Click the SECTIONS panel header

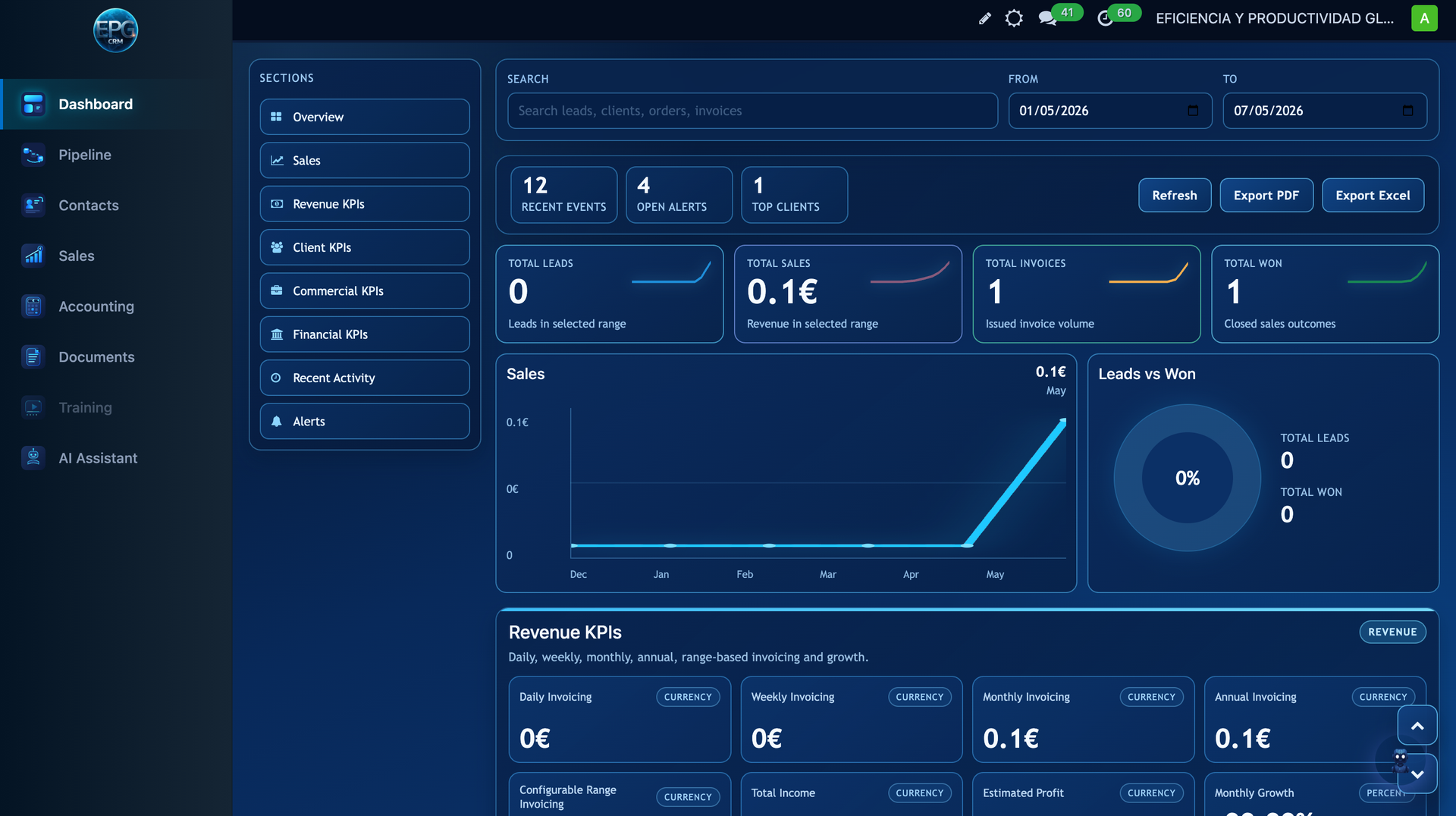pyautogui.click(x=287, y=78)
